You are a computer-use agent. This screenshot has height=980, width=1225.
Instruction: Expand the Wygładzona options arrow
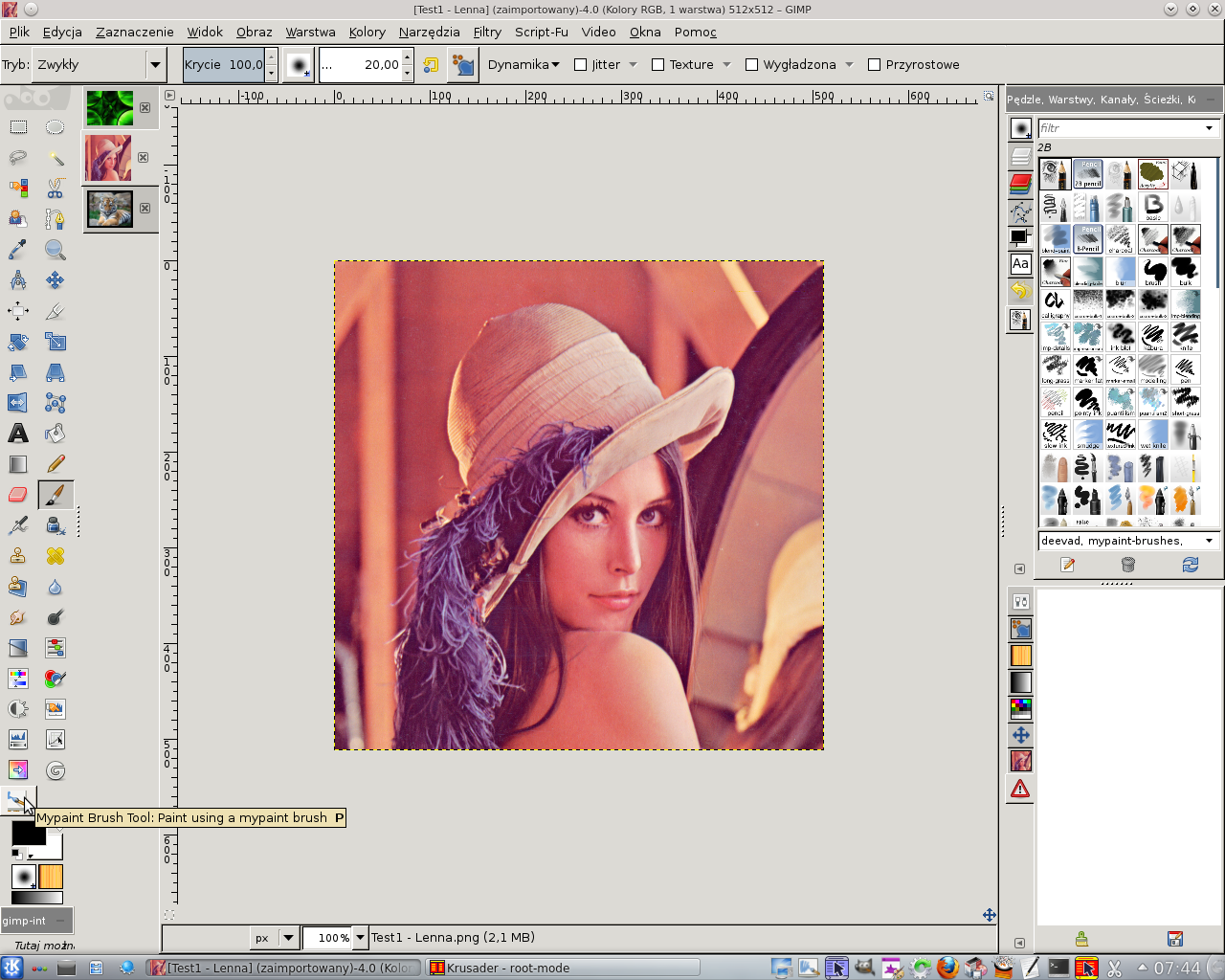(x=849, y=65)
